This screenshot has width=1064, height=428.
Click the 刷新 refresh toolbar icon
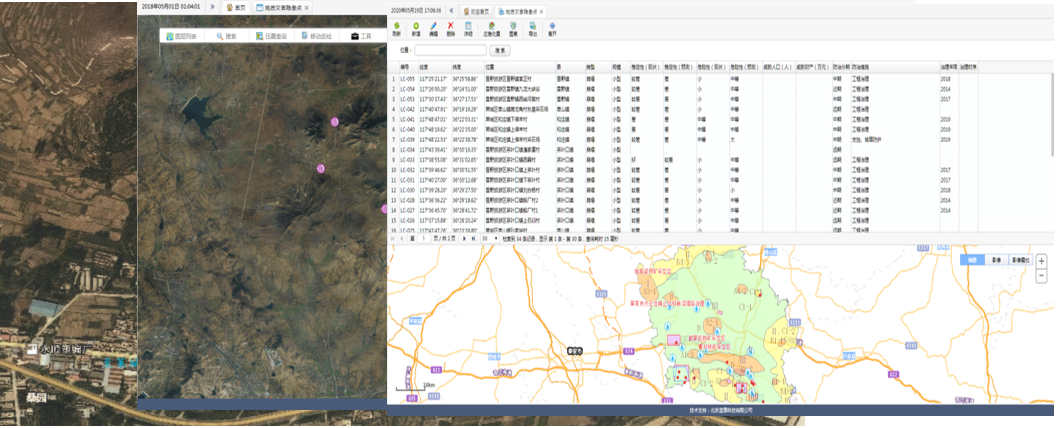(396, 28)
